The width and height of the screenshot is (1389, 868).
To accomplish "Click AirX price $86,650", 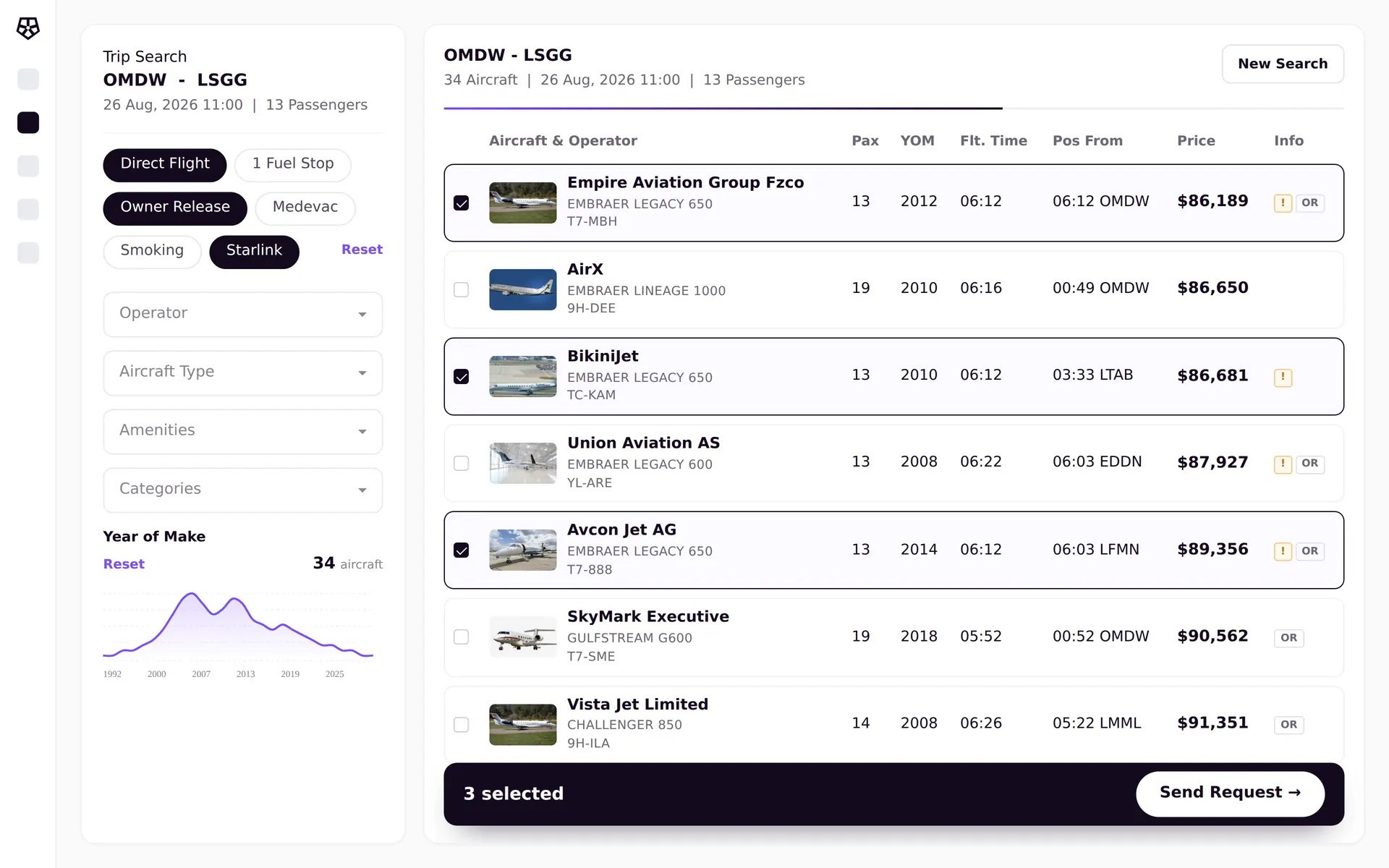I will tap(1212, 288).
